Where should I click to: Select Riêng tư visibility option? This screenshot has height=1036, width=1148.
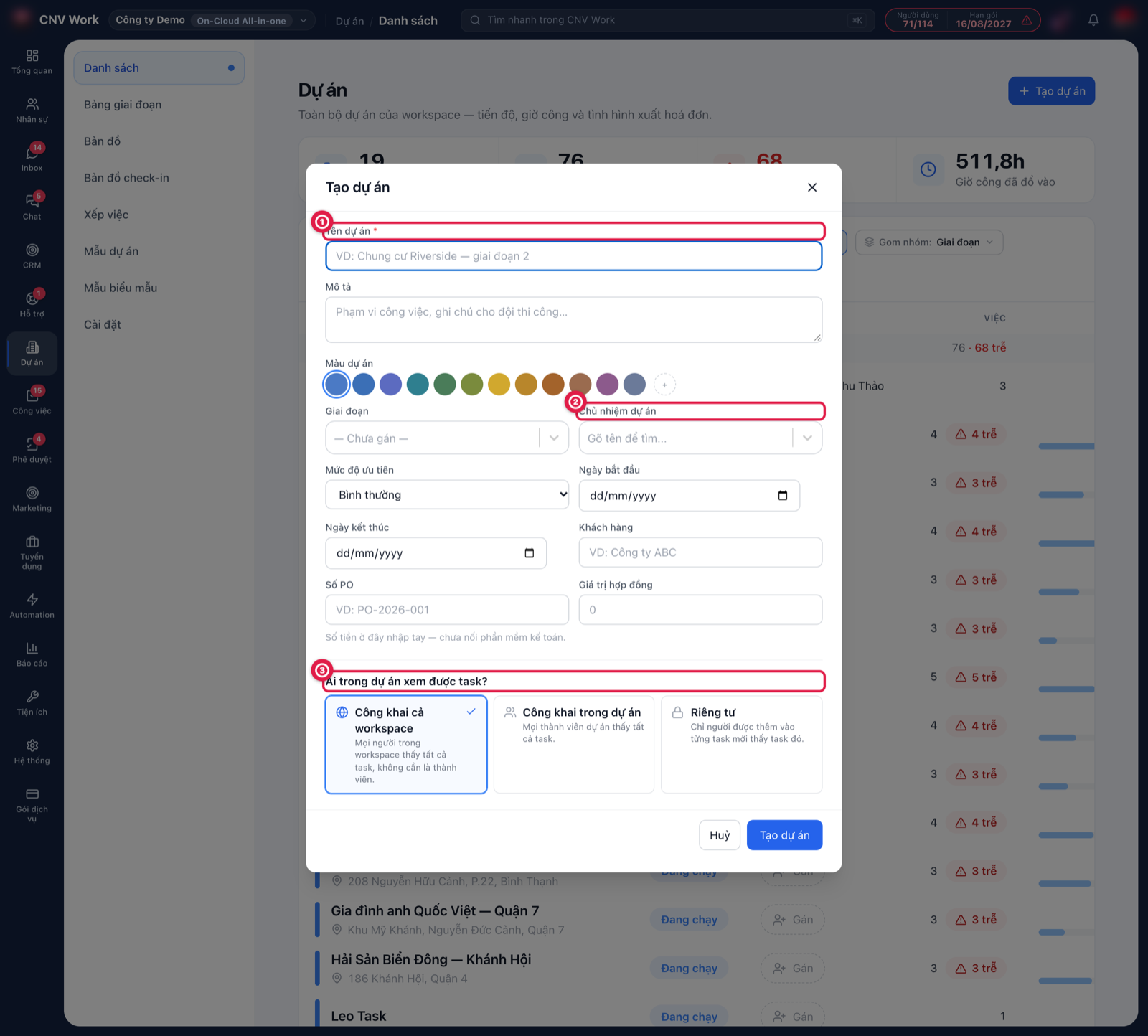tap(742, 745)
